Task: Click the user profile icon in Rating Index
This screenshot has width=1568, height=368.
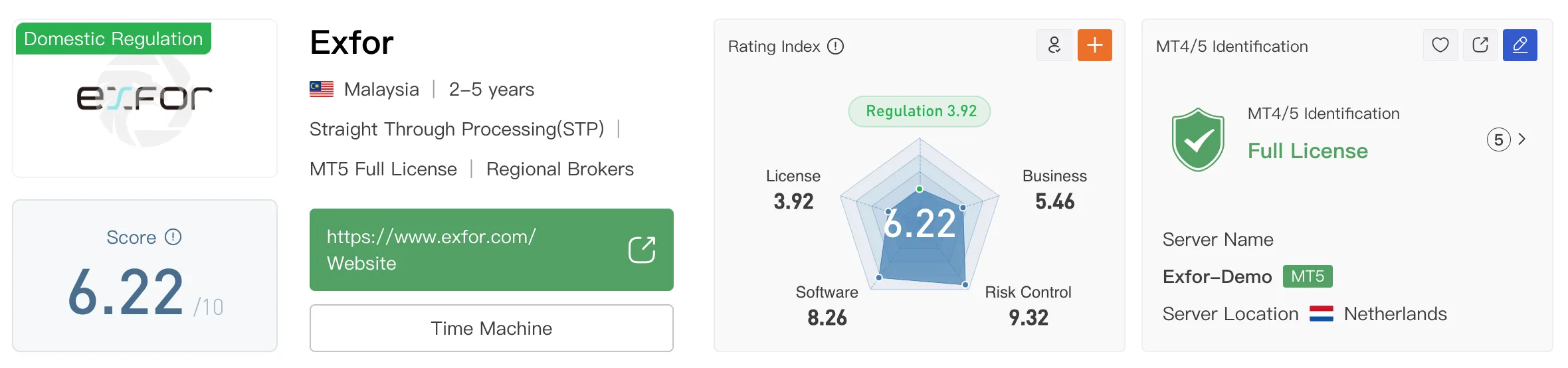Action: (1054, 45)
